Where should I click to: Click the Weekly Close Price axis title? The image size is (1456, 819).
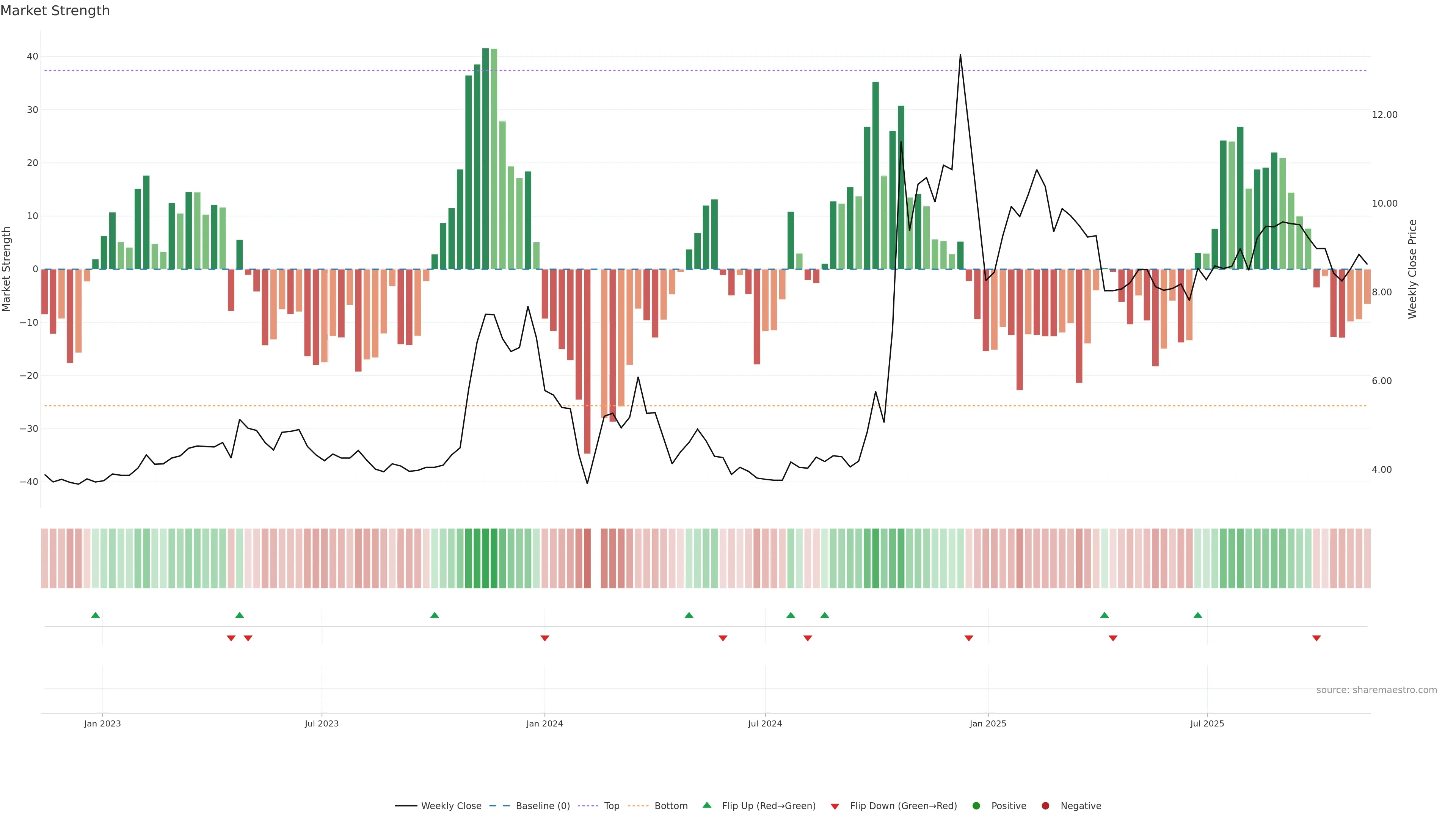(x=1412, y=269)
